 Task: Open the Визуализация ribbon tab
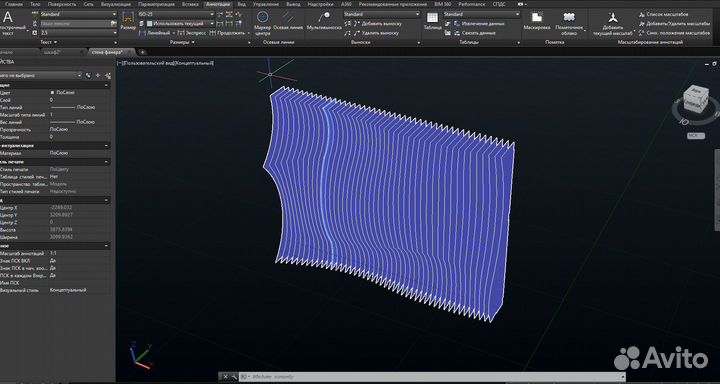116,4
